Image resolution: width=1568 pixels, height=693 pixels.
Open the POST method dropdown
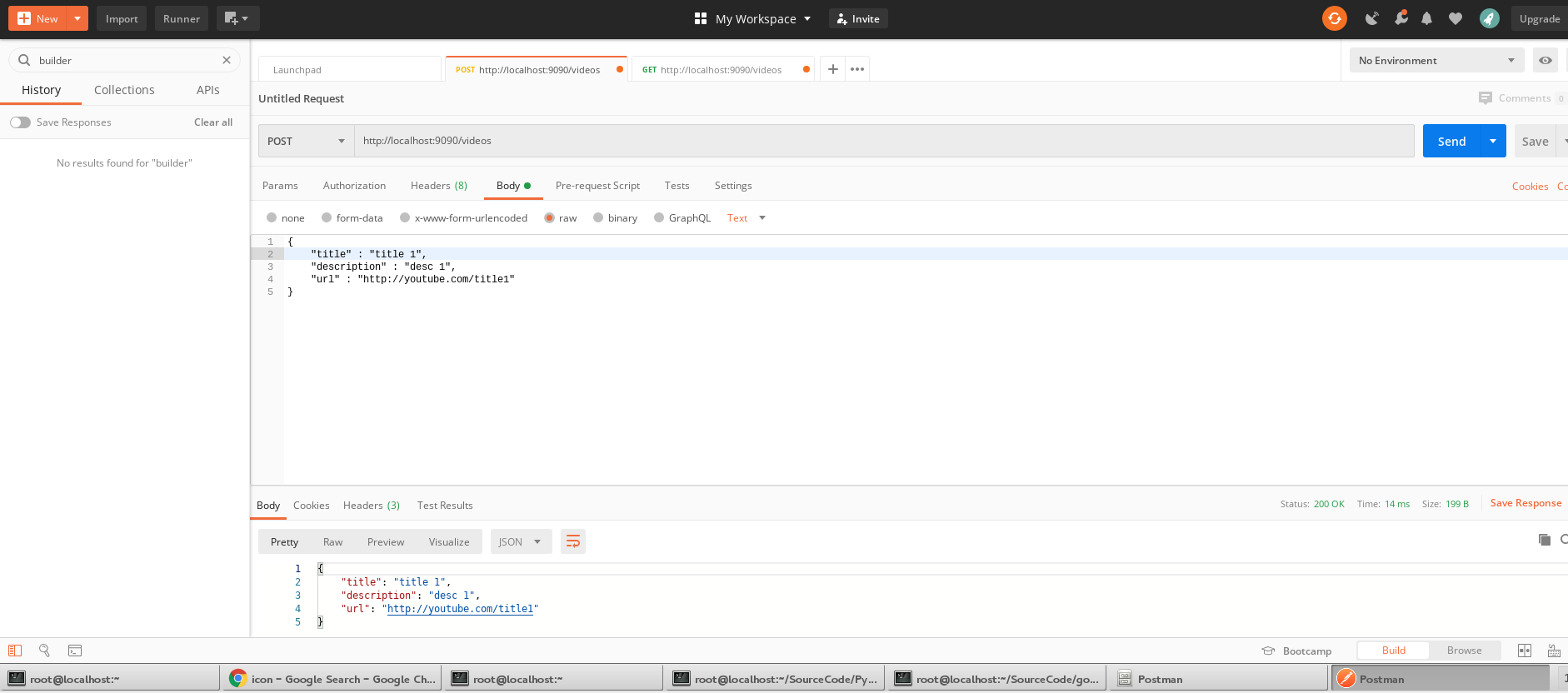(306, 141)
